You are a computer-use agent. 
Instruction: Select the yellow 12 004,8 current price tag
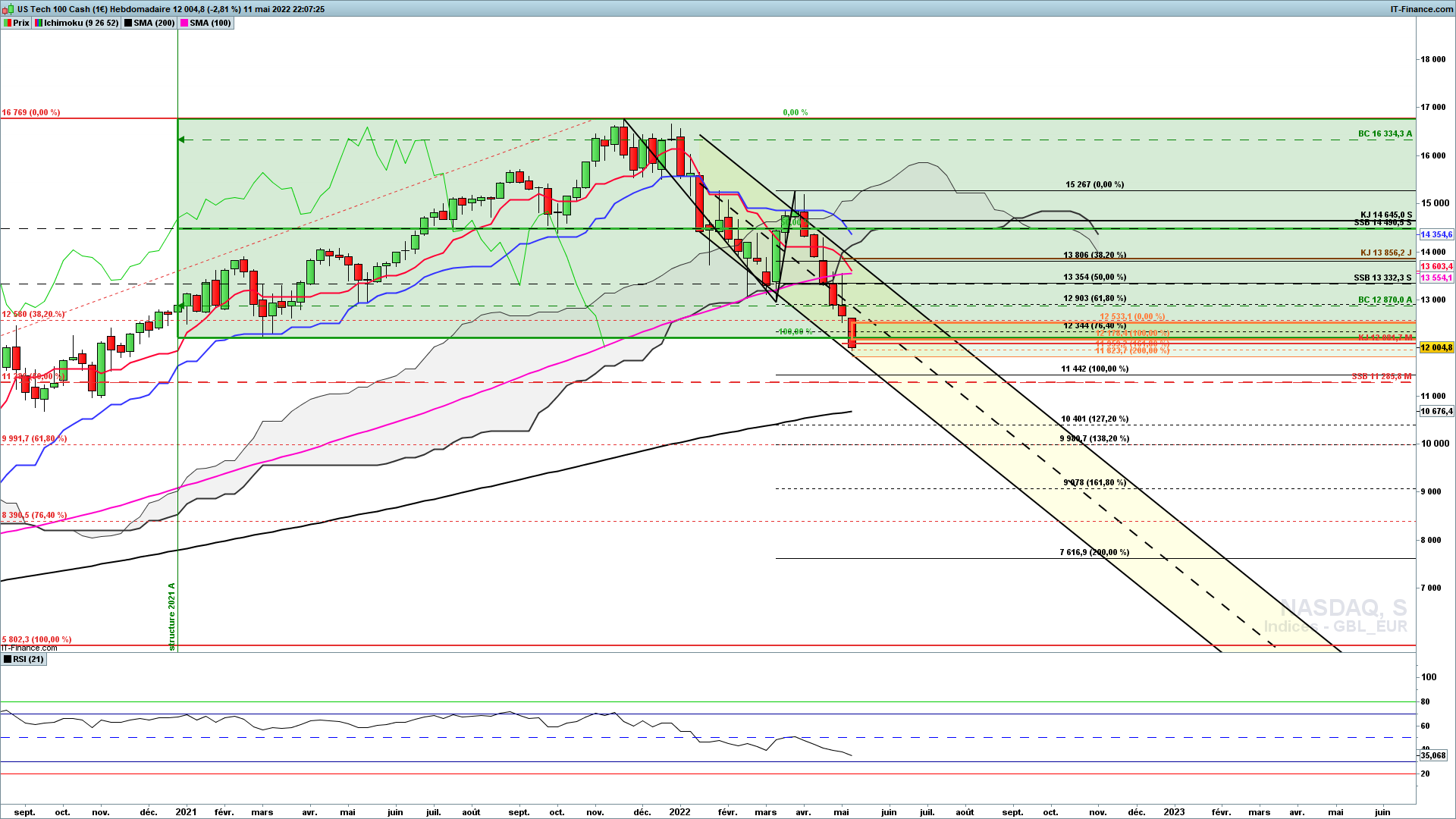point(1436,347)
